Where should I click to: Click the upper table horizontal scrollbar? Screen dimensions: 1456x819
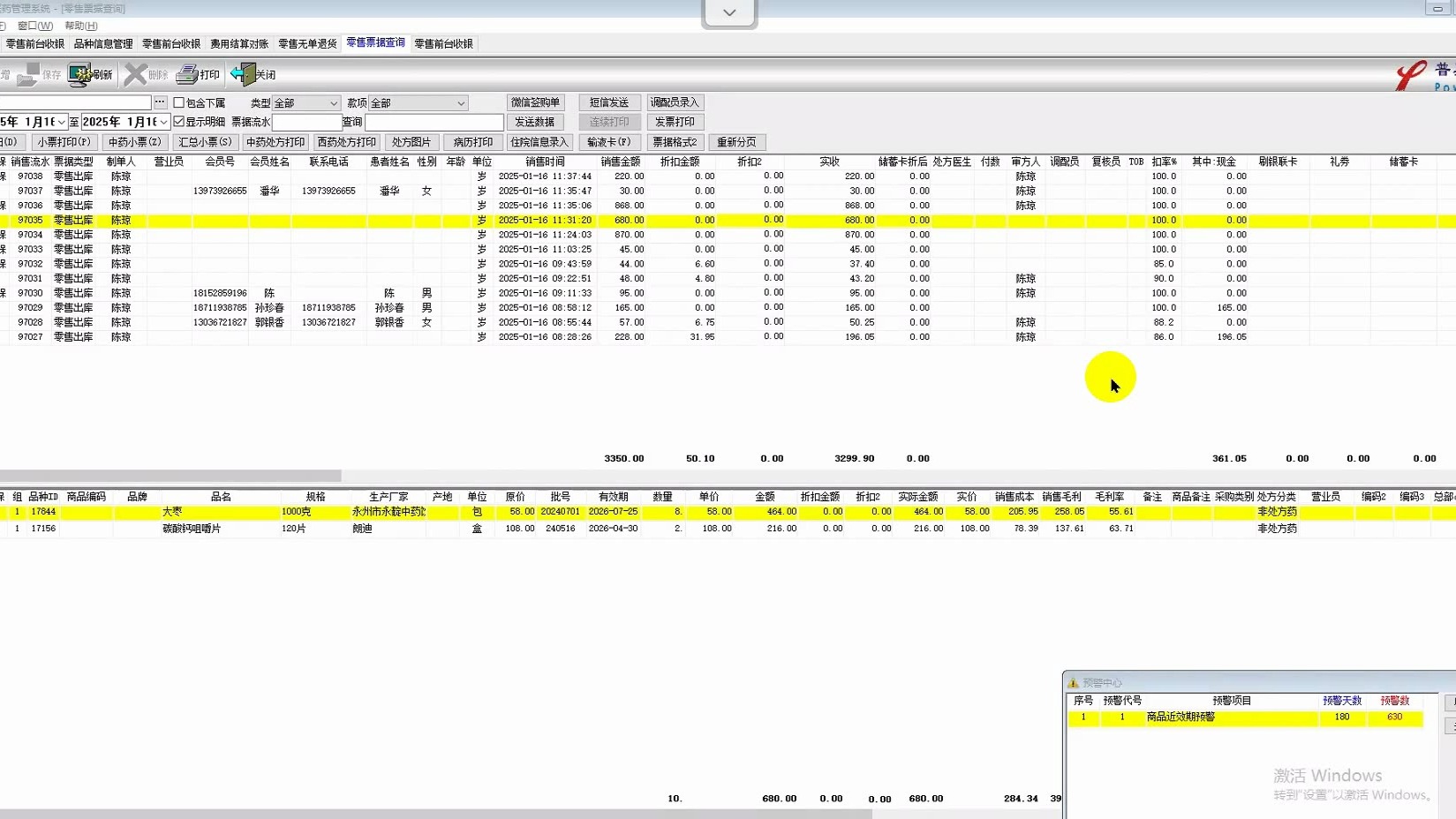[170, 475]
